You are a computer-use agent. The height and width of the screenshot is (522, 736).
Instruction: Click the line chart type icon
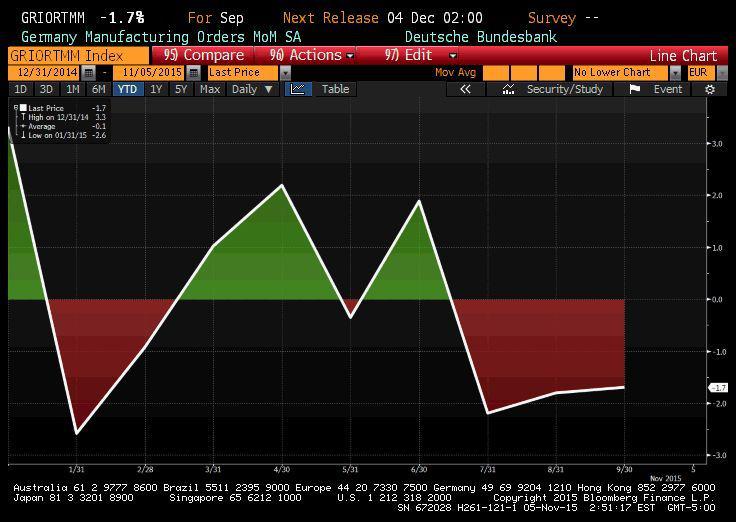click(297, 89)
